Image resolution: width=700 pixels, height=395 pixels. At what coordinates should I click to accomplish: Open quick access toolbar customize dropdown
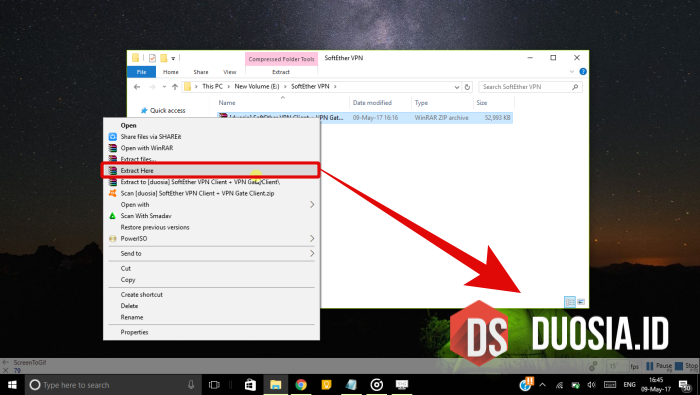tap(173, 58)
